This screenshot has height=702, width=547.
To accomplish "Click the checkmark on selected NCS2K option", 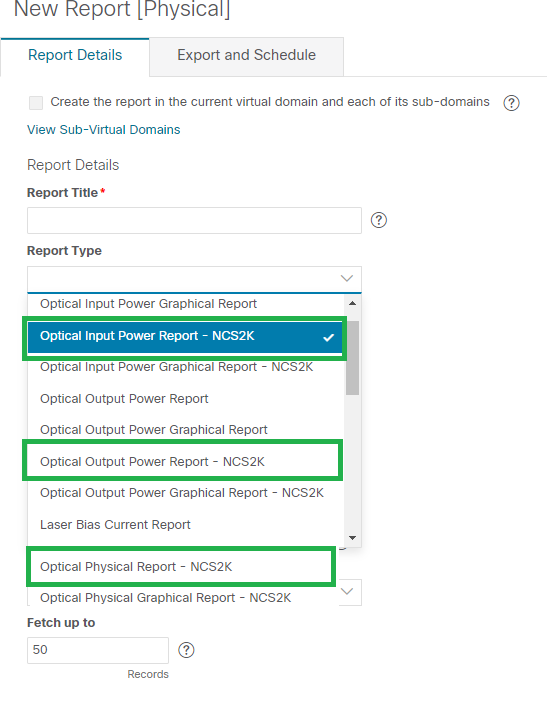I will point(329,338).
